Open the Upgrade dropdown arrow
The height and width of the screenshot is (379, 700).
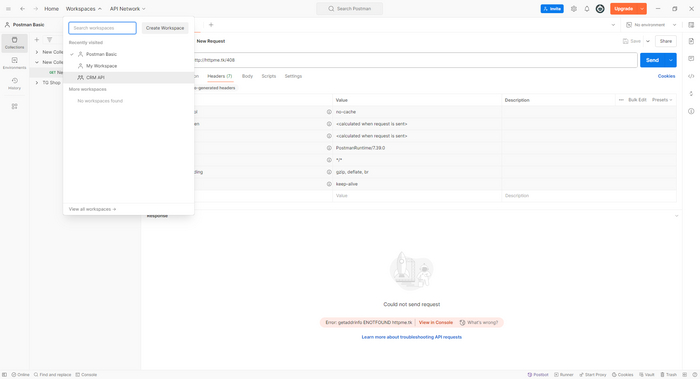click(642, 8)
